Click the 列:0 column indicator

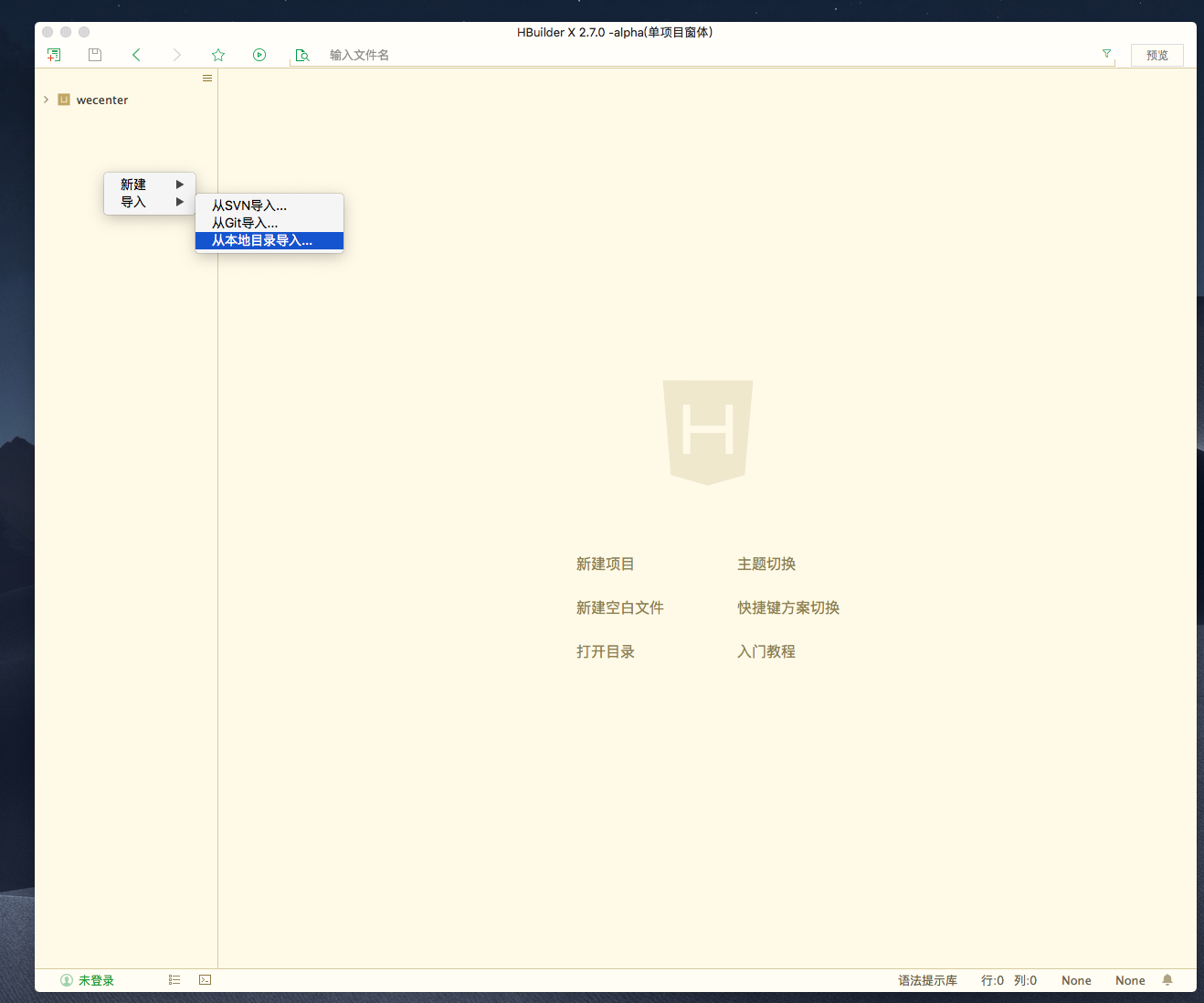click(1025, 980)
